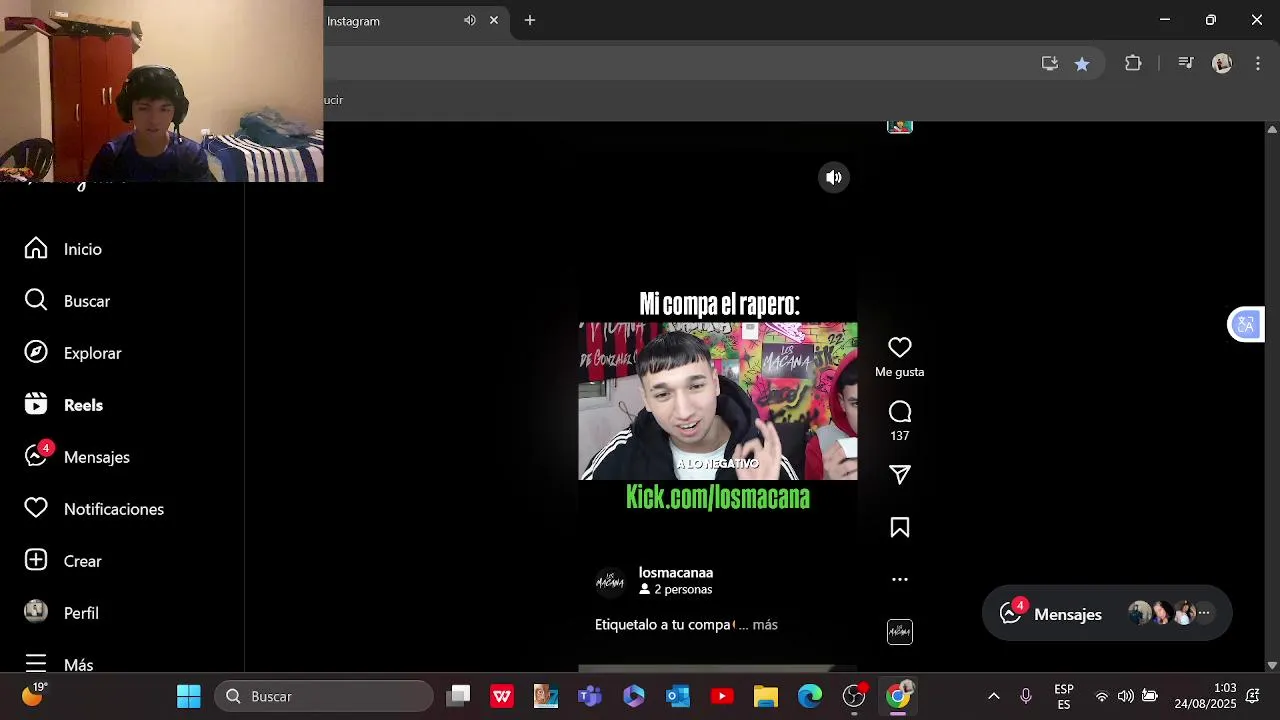Open the OBS Studio taskbar icon
The image size is (1280, 720).
(x=854, y=696)
